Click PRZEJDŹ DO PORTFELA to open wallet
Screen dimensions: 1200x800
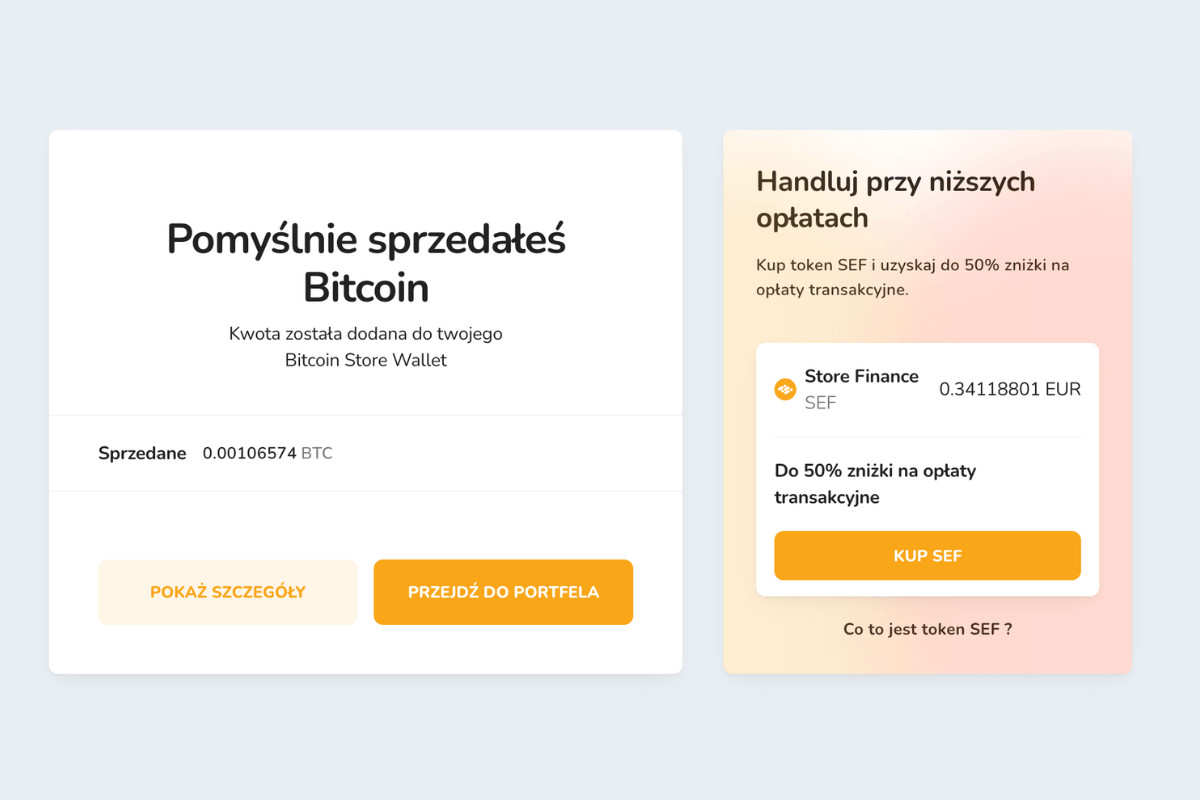click(x=503, y=592)
